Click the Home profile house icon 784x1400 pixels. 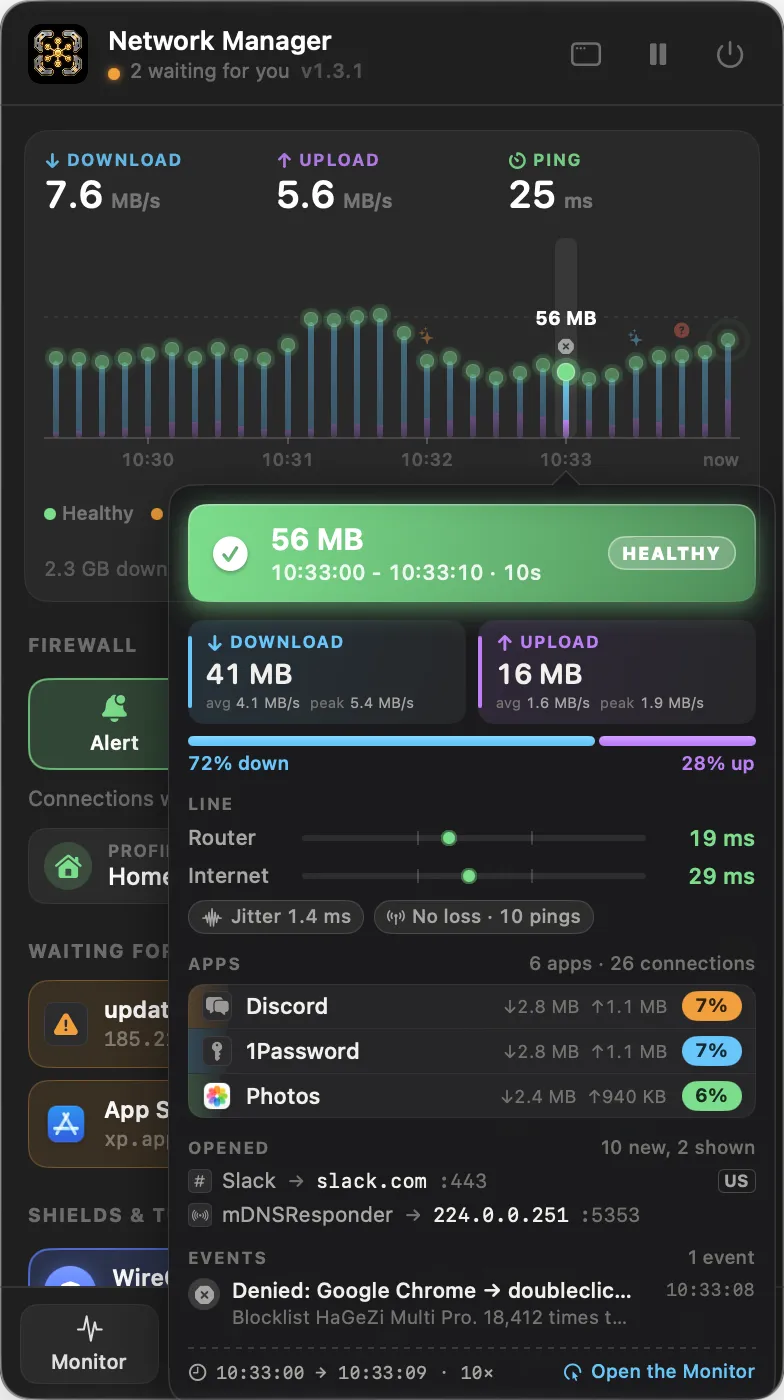(x=68, y=866)
